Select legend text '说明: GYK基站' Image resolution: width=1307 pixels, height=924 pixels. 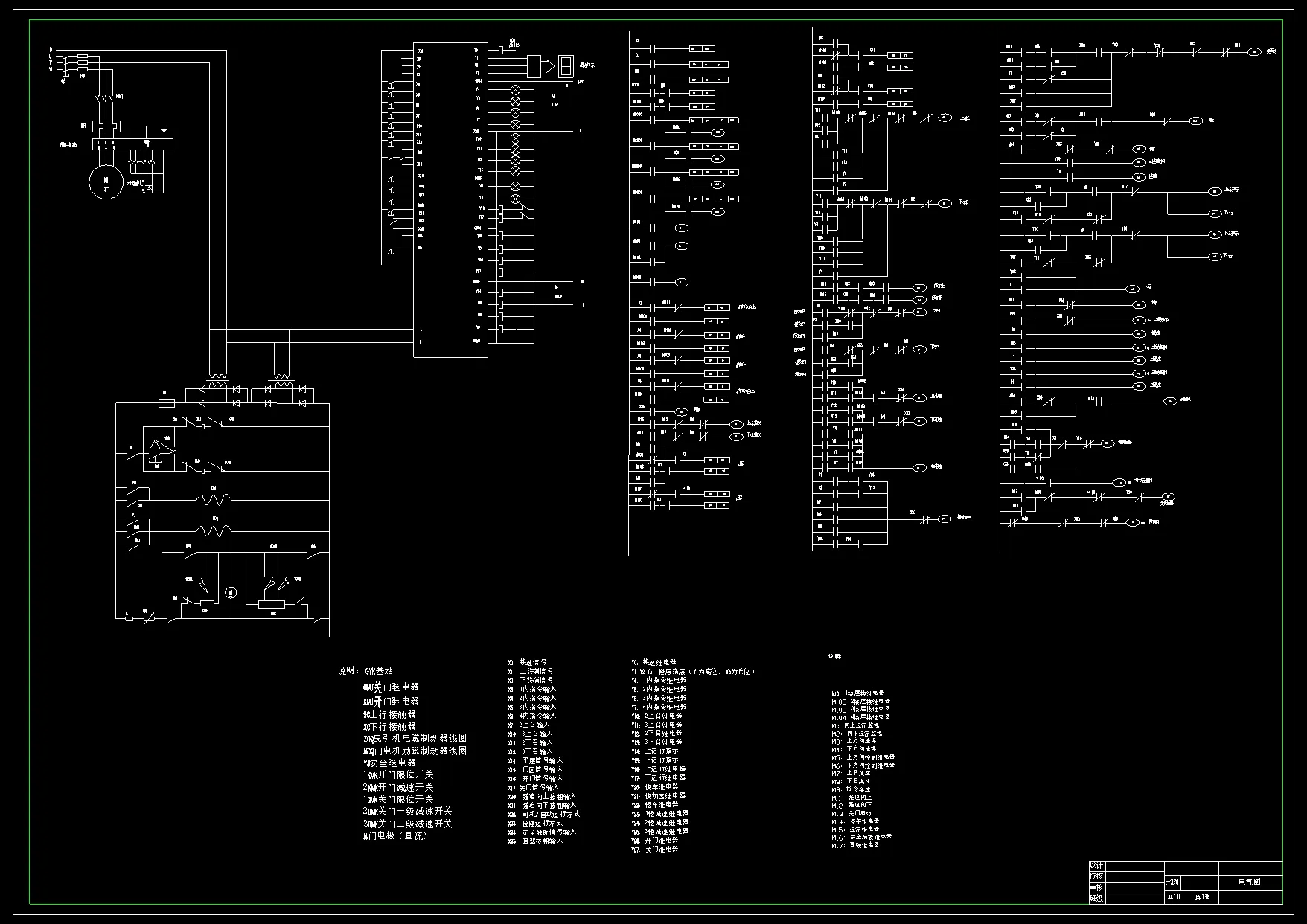coord(365,671)
